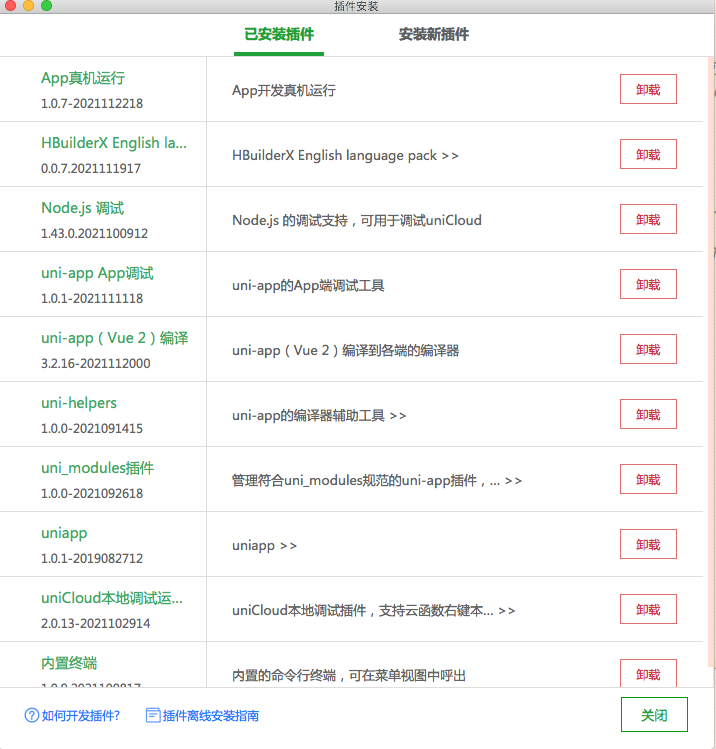
Task: Expand the uniapp description with >>
Action: pyautogui.click(x=288, y=545)
